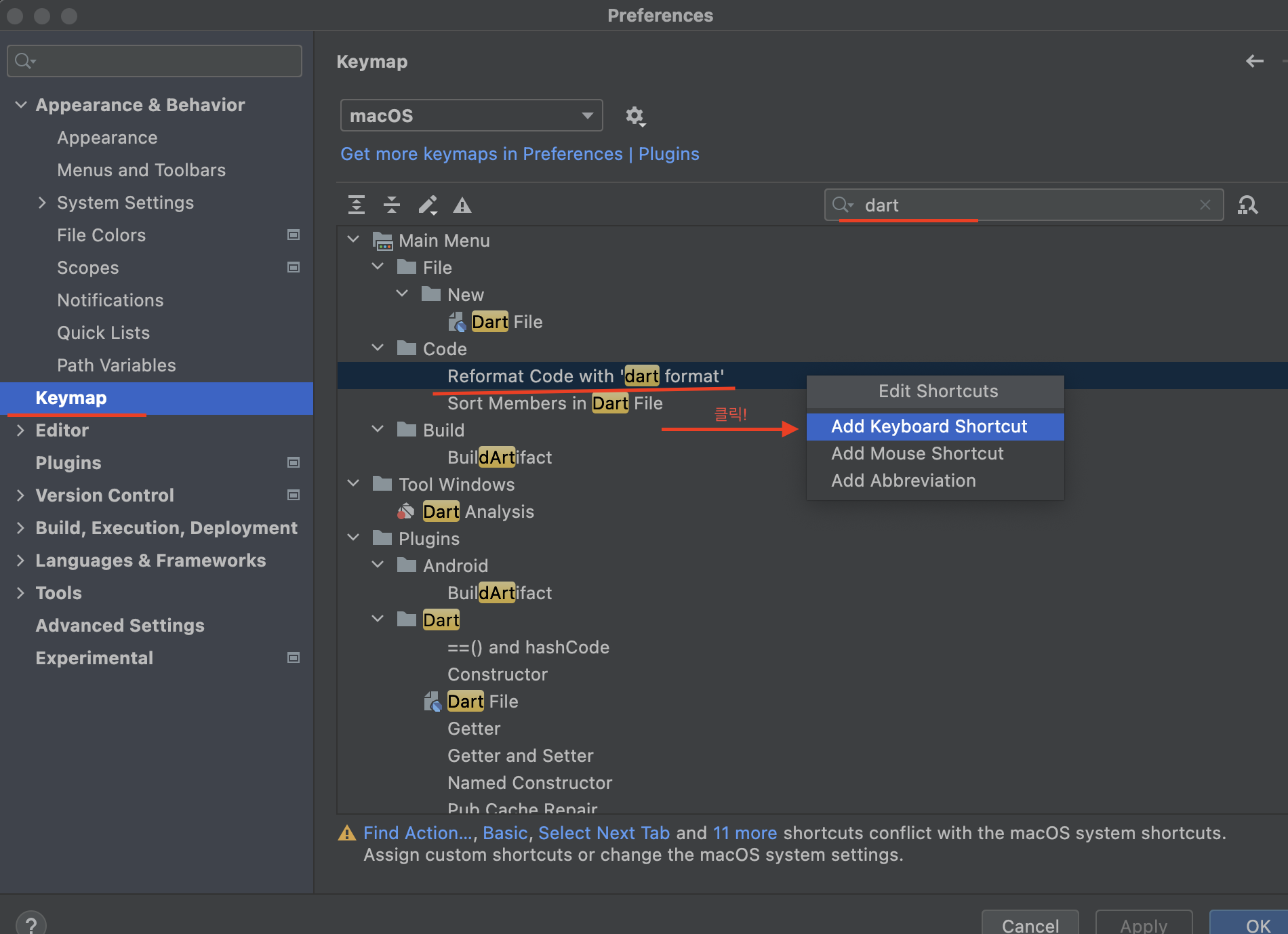1288x934 pixels.
Task: Select Appearance in the sidebar
Action: pyautogui.click(x=107, y=138)
